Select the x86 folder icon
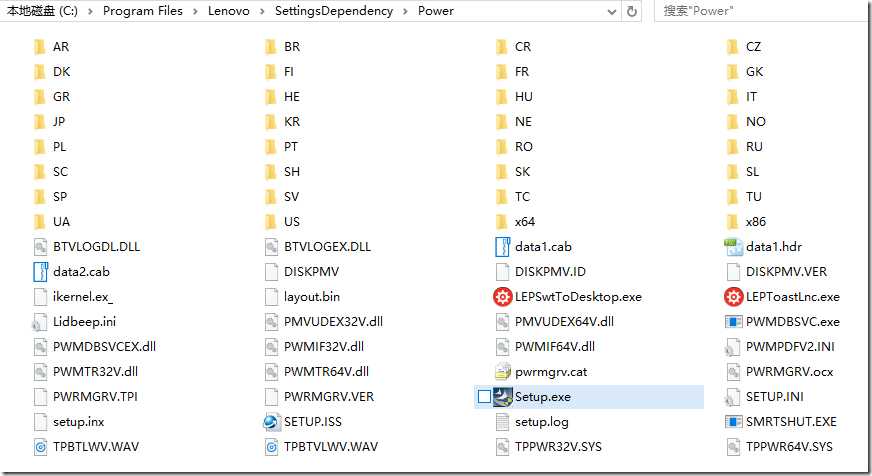This screenshot has height=476, width=872. point(732,221)
